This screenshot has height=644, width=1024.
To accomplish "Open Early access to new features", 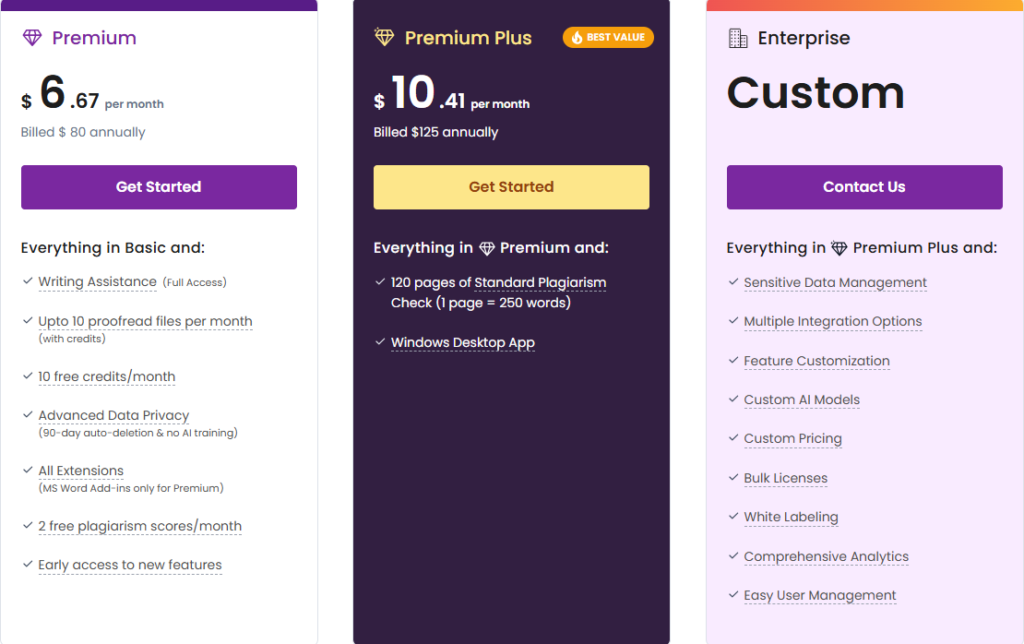I will (x=130, y=565).
